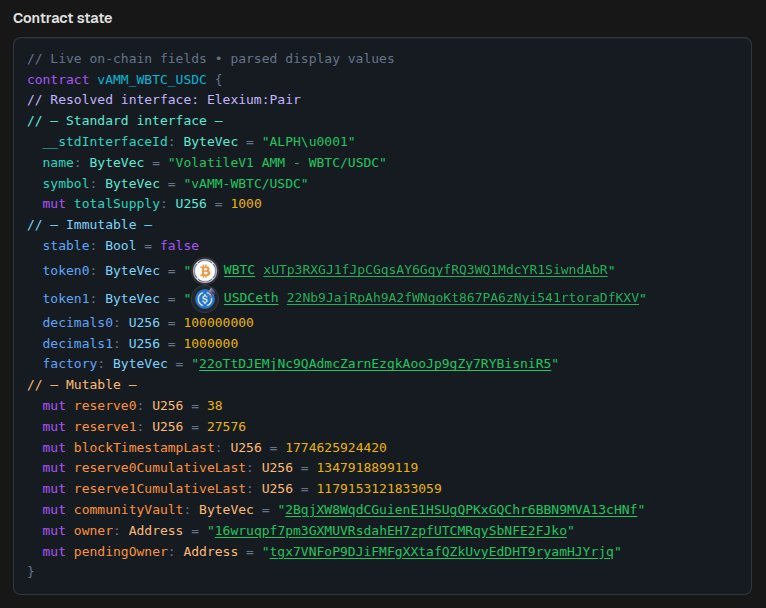Click the token1 field label
The image size is (766, 608).
click(x=66, y=298)
